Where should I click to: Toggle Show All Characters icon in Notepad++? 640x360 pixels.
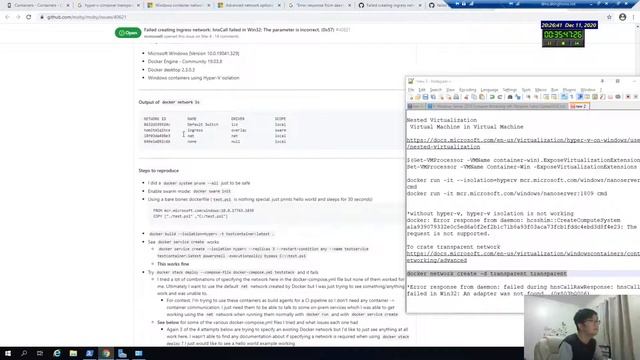572,97
